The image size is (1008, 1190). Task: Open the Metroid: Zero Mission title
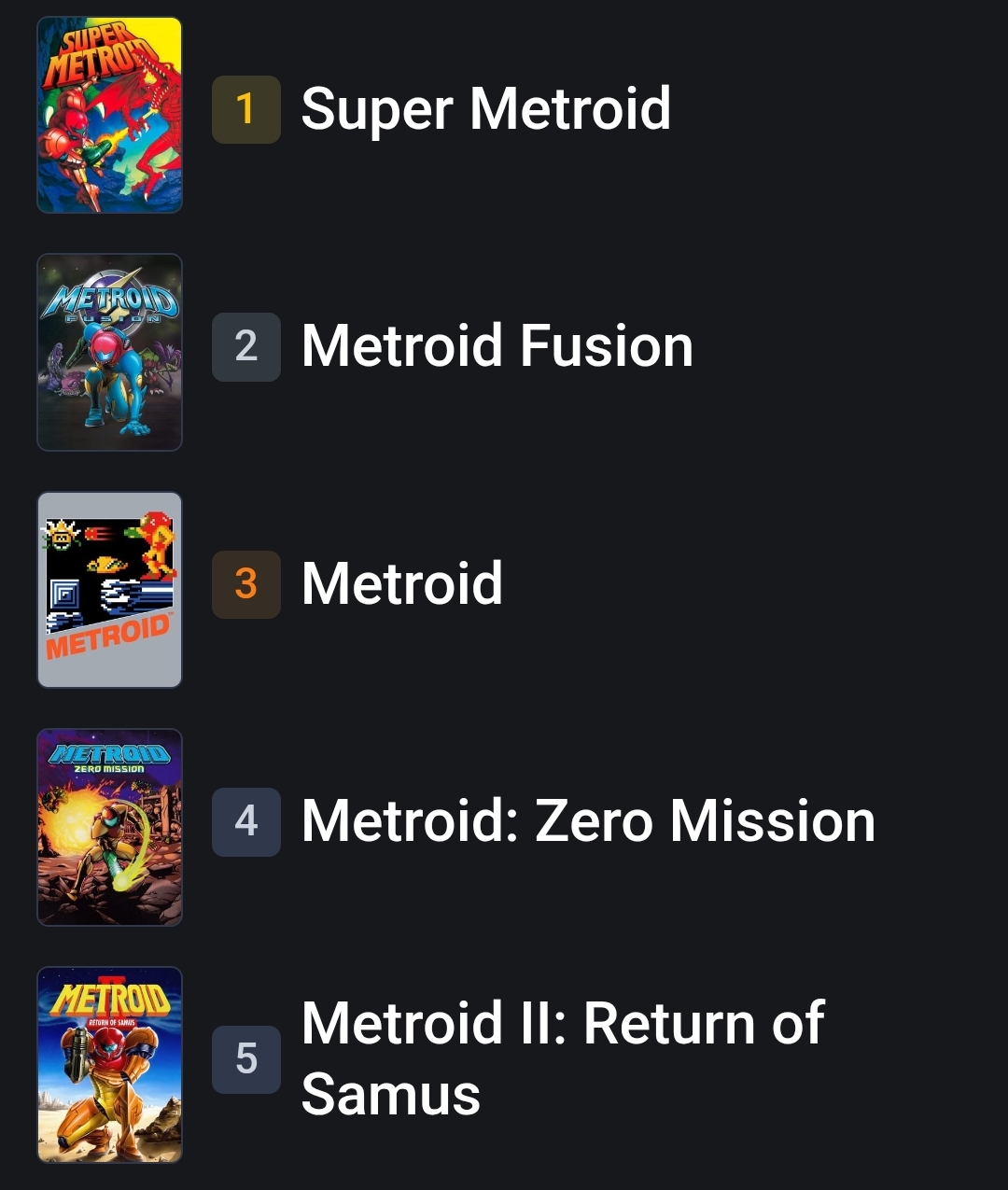point(589,821)
